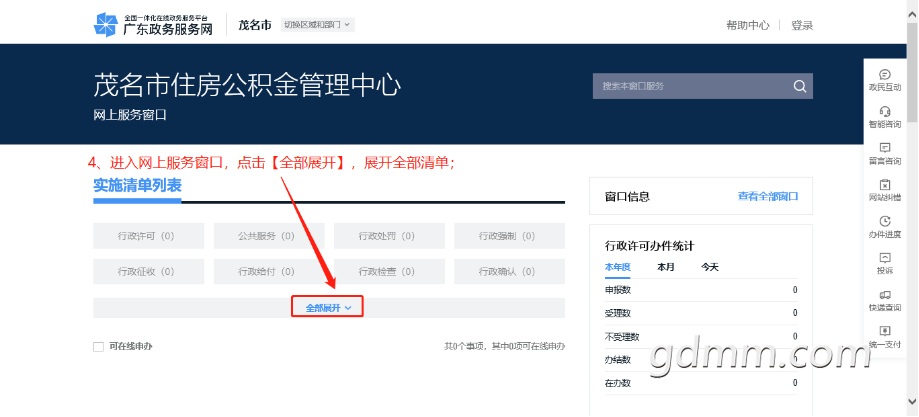Open 网站纠错 sidebar icon
The height and width of the screenshot is (417, 919).
point(885,191)
